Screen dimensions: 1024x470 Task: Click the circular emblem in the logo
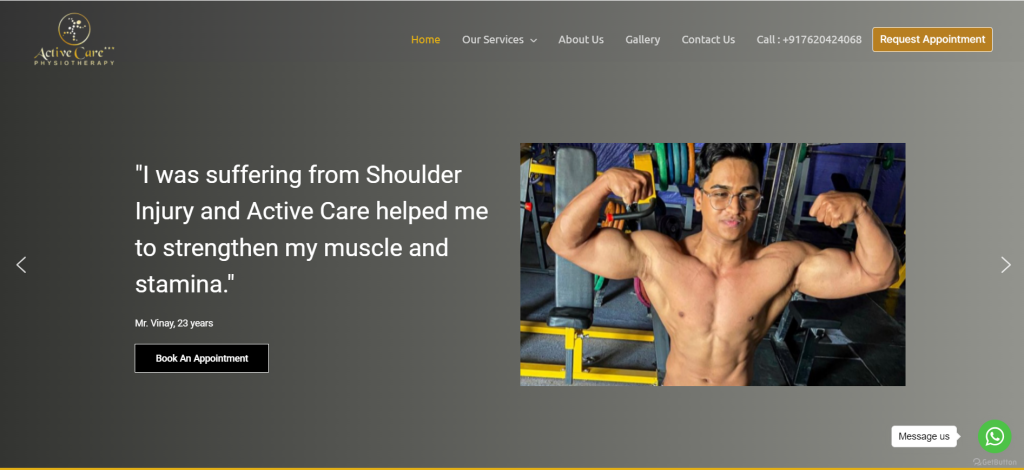pos(74,29)
